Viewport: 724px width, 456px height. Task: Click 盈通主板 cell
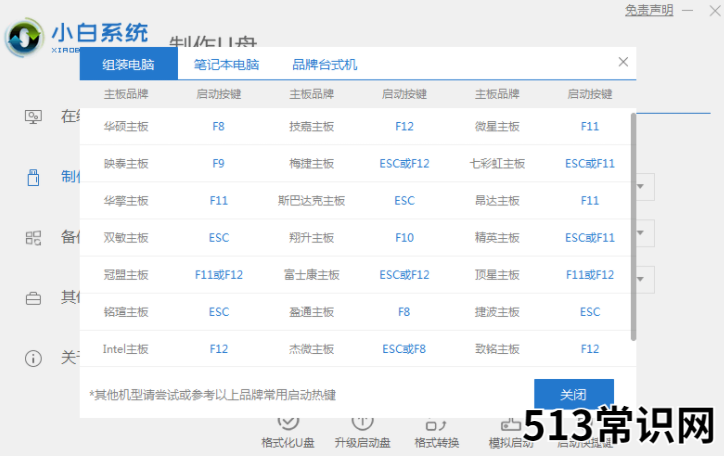point(312,312)
